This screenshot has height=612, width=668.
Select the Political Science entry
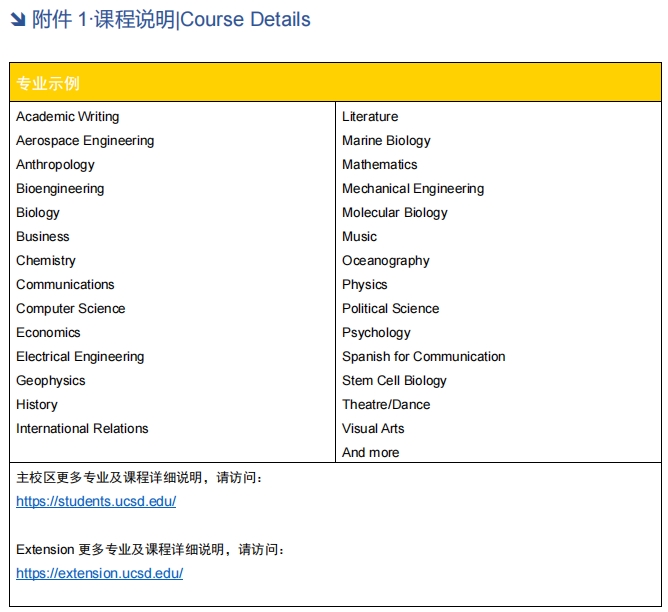pyautogui.click(x=390, y=309)
